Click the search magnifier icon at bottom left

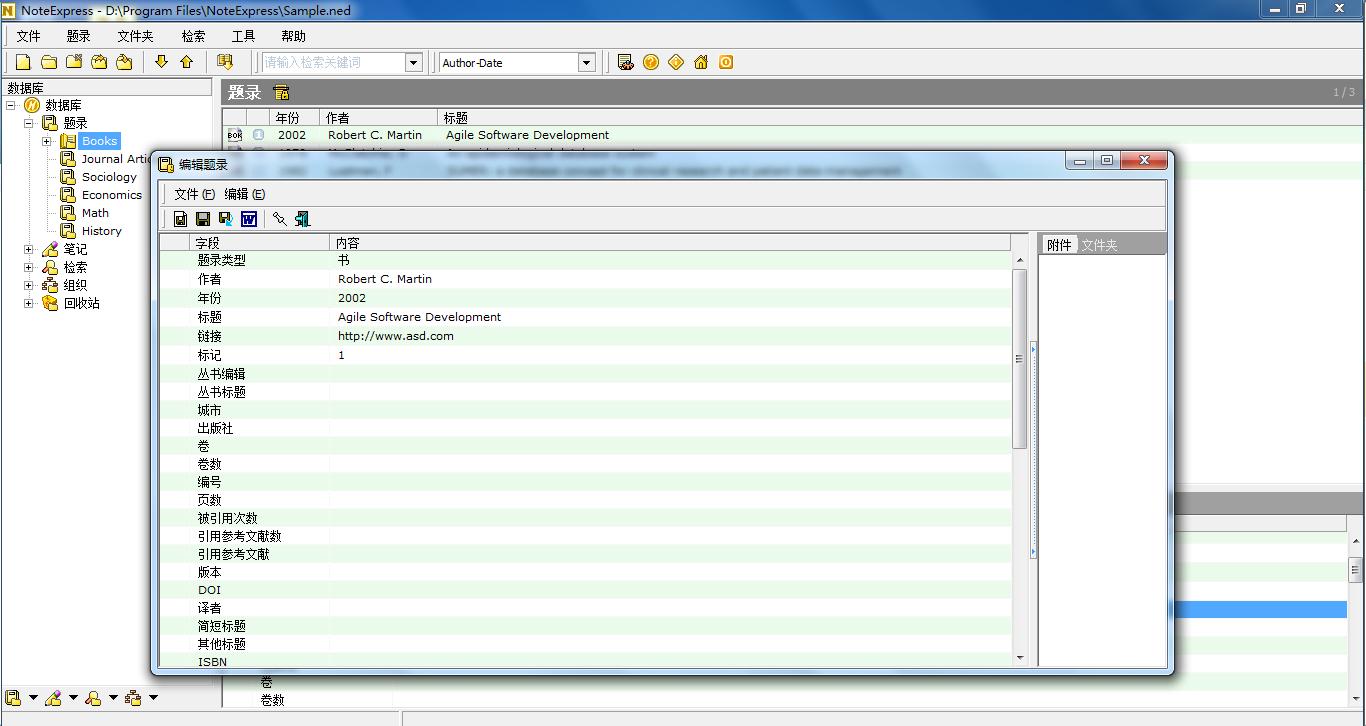(x=93, y=698)
